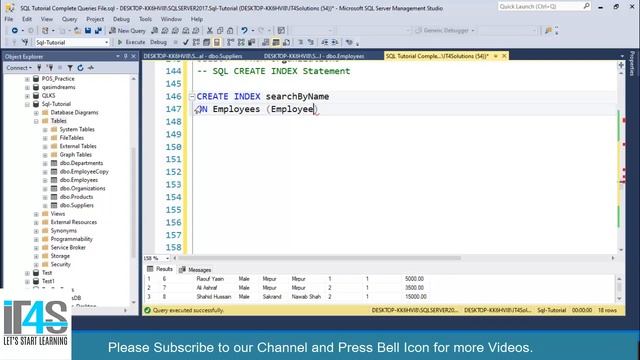Click the Navigate Backward icon

[x=15, y=31]
